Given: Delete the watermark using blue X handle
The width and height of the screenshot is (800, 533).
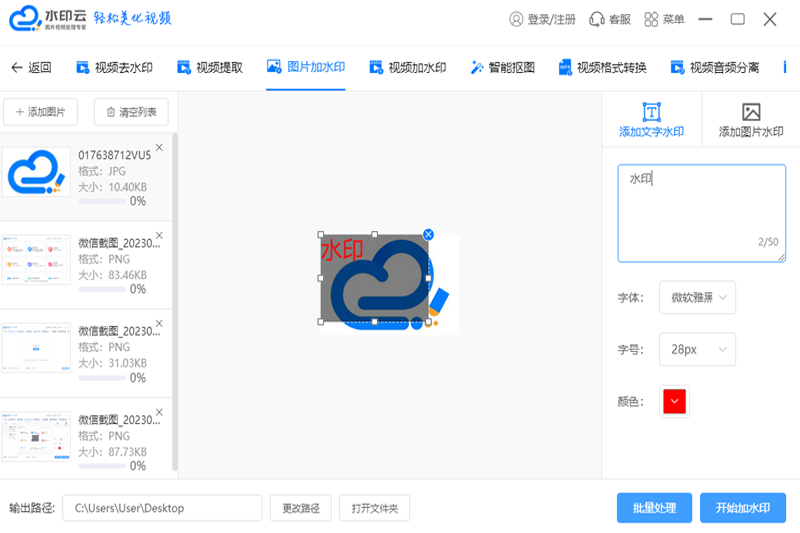Looking at the screenshot, I should [428, 234].
